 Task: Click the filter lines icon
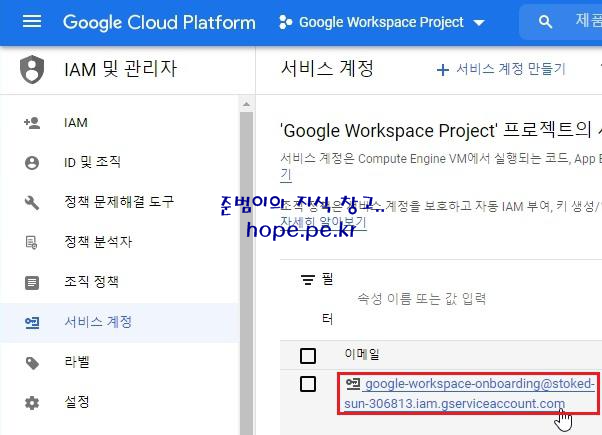[x=308, y=280]
